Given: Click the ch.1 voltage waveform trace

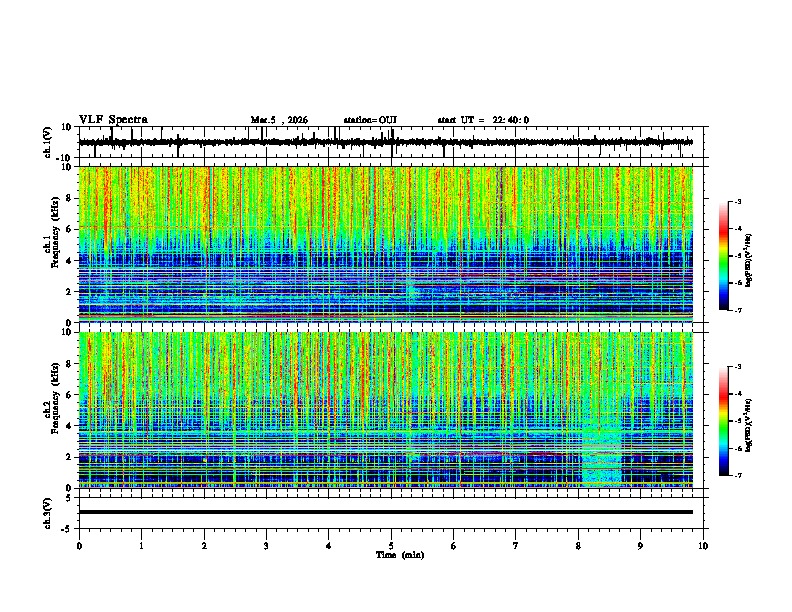Looking at the screenshot, I should click(x=386, y=142).
